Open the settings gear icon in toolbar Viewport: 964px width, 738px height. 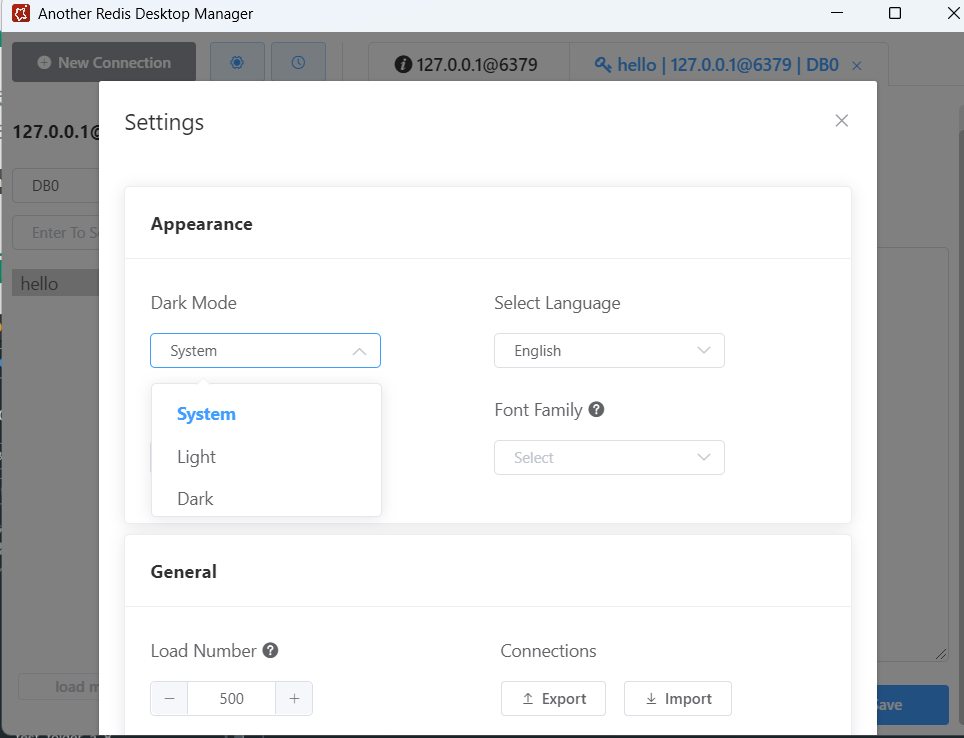click(x=237, y=62)
